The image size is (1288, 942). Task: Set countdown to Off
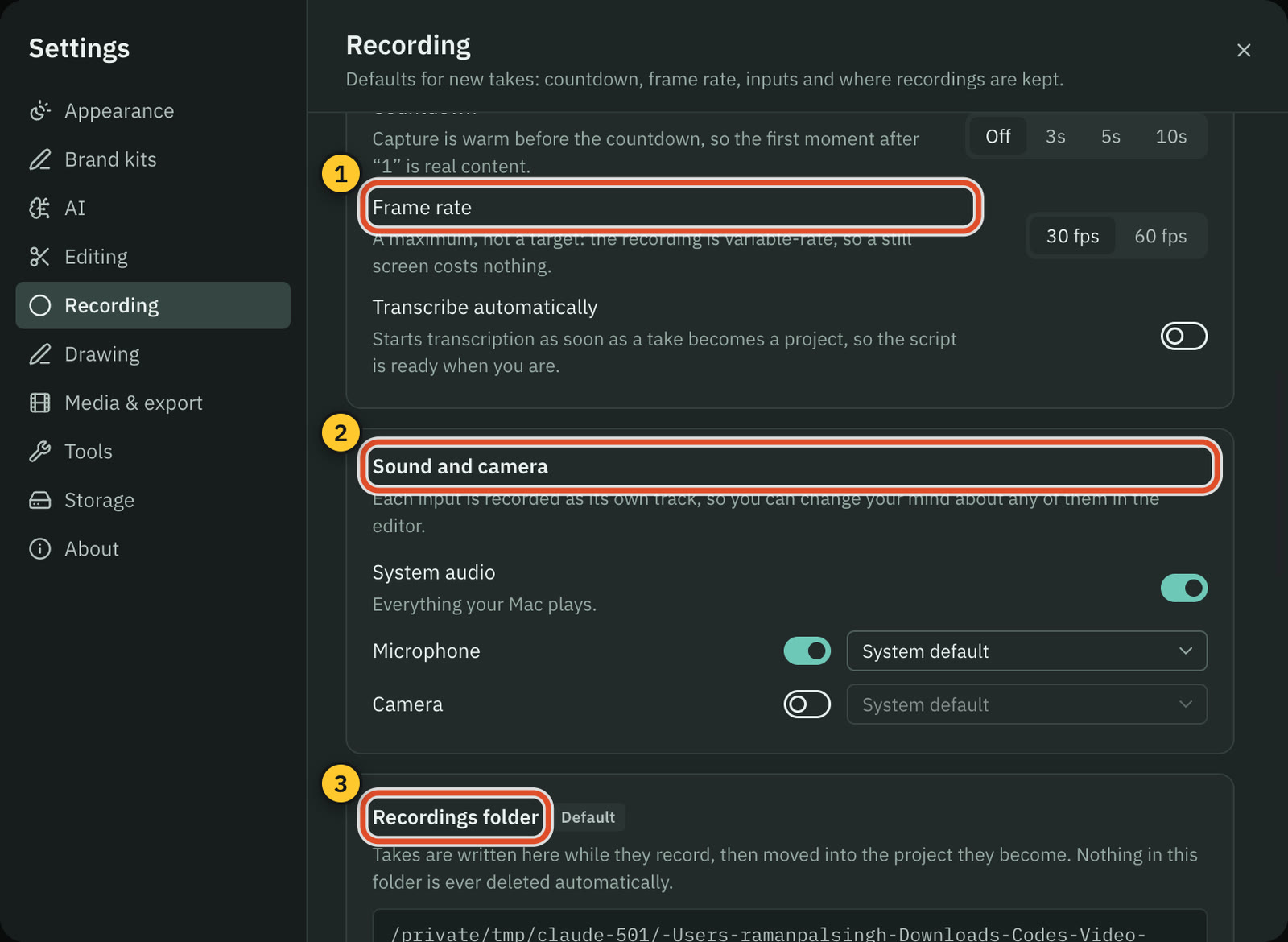tap(997, 136)
